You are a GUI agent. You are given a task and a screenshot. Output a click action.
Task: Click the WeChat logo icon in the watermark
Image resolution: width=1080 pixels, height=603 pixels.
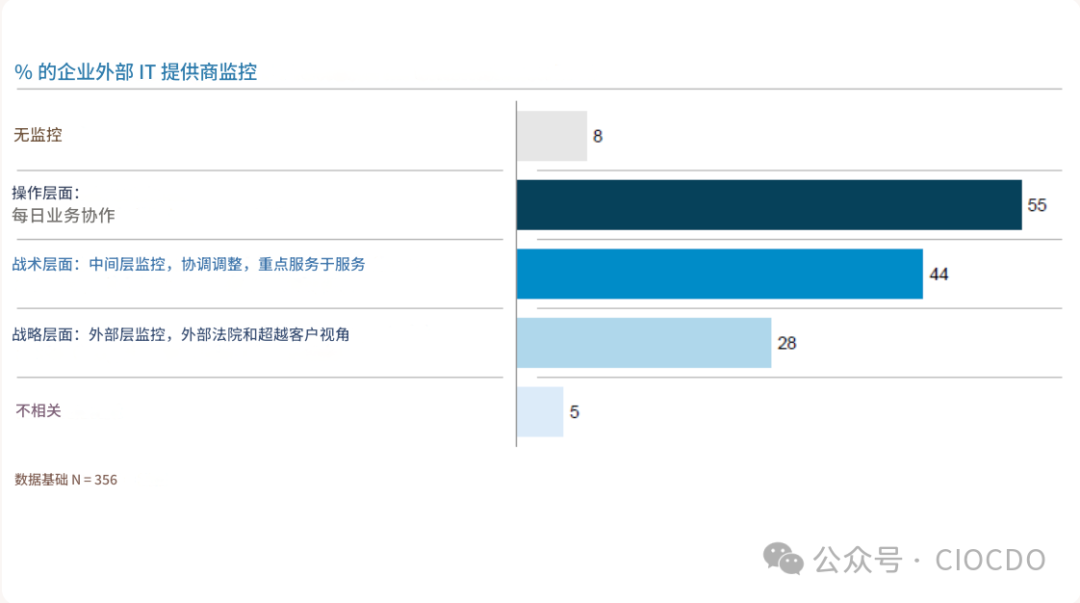[784, 559]
